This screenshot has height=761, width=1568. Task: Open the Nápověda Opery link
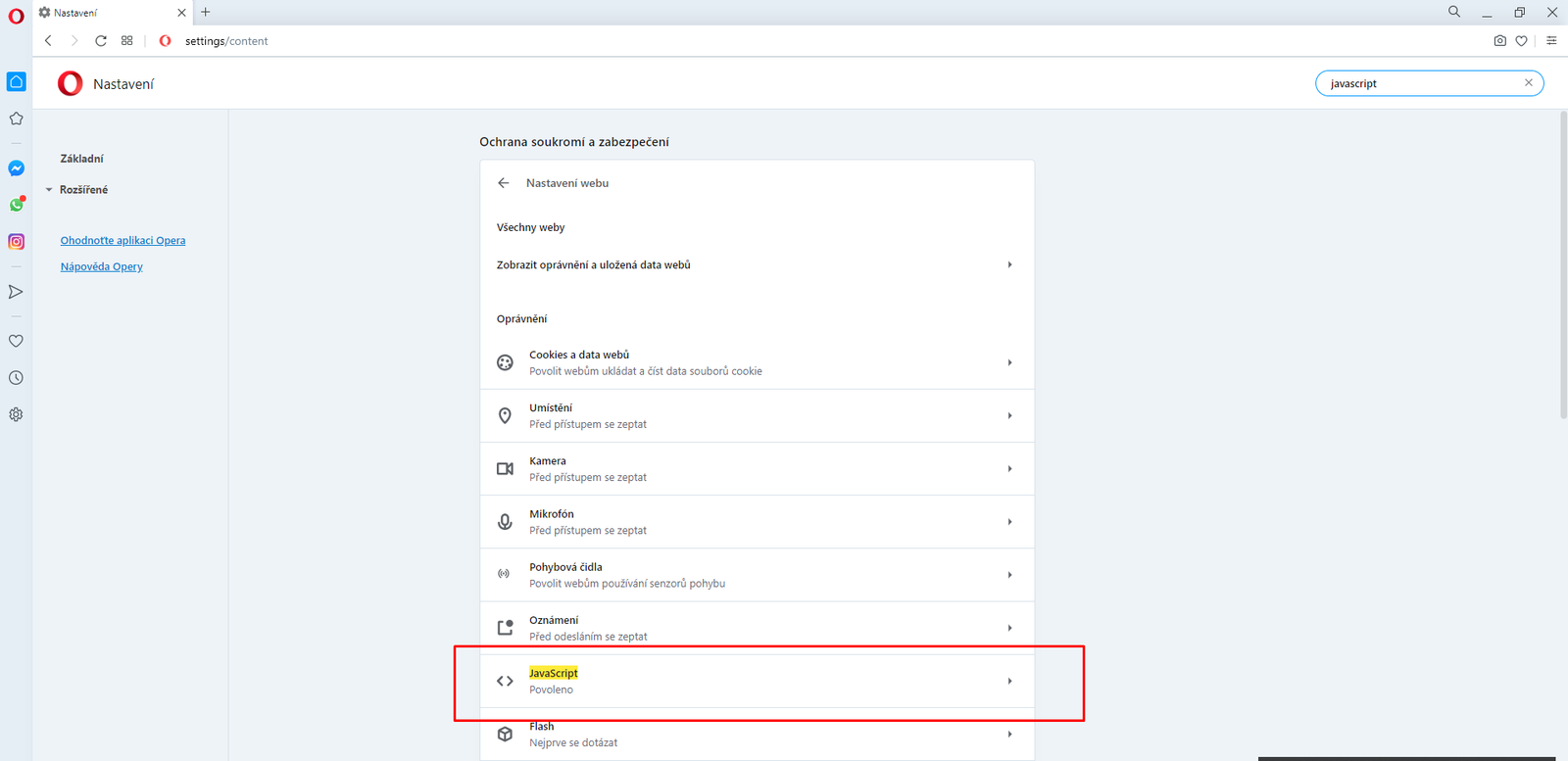(x=101, y=266)
